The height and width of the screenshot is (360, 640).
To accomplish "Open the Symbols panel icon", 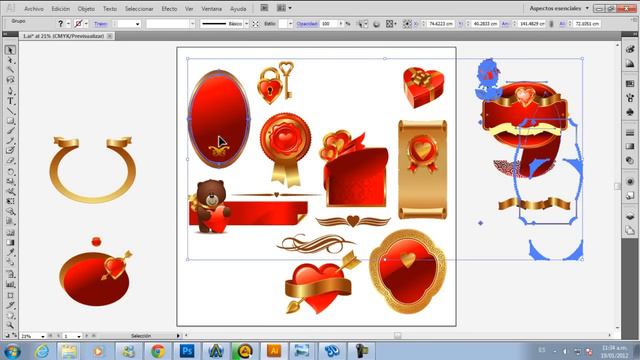I will [630, 112].
